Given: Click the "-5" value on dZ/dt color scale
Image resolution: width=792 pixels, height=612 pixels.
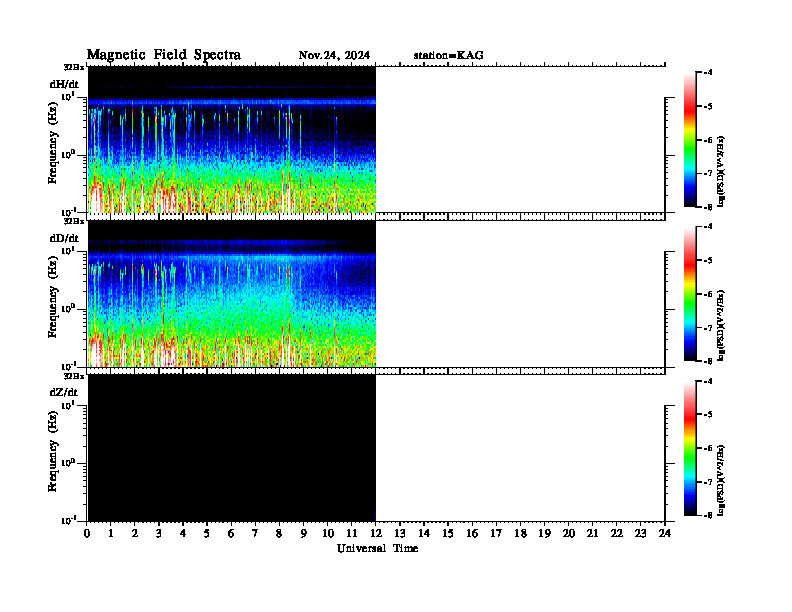Looking at the screenshot, I should [x=708, y=415].
